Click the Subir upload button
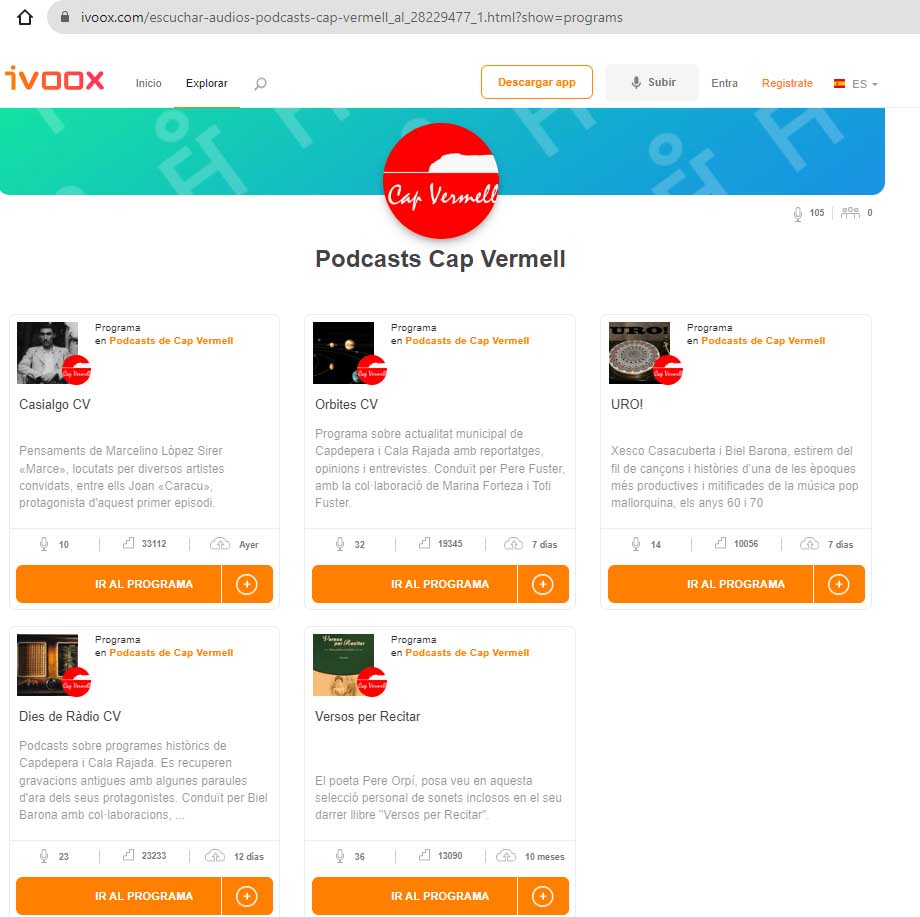 [652, 82]
